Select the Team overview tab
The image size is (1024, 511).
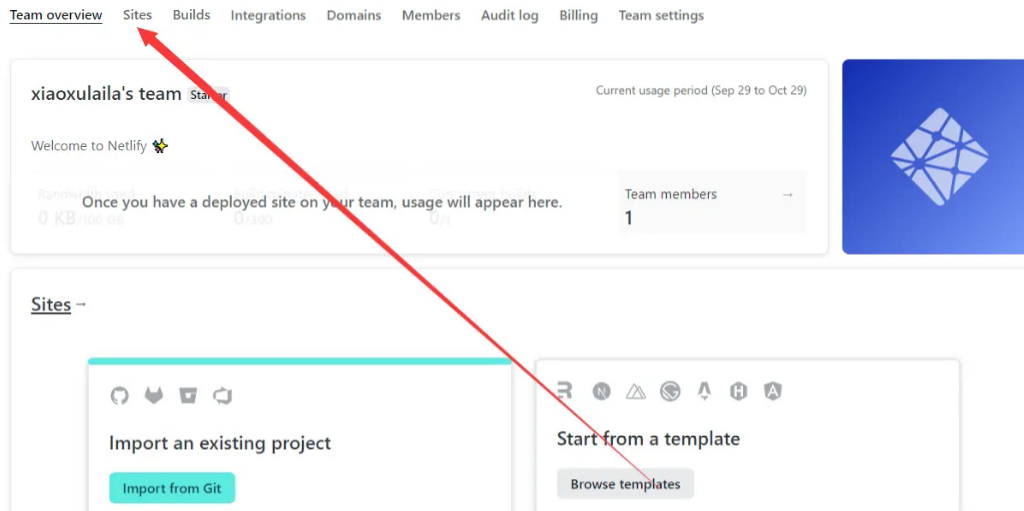click(x=56, y=15)
